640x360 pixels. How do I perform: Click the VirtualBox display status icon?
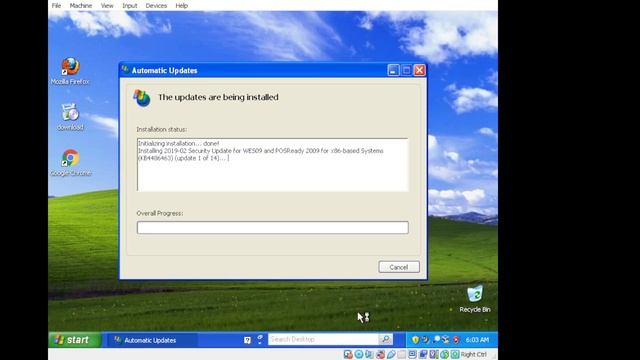pyautogui.click(x=412, y=354)
